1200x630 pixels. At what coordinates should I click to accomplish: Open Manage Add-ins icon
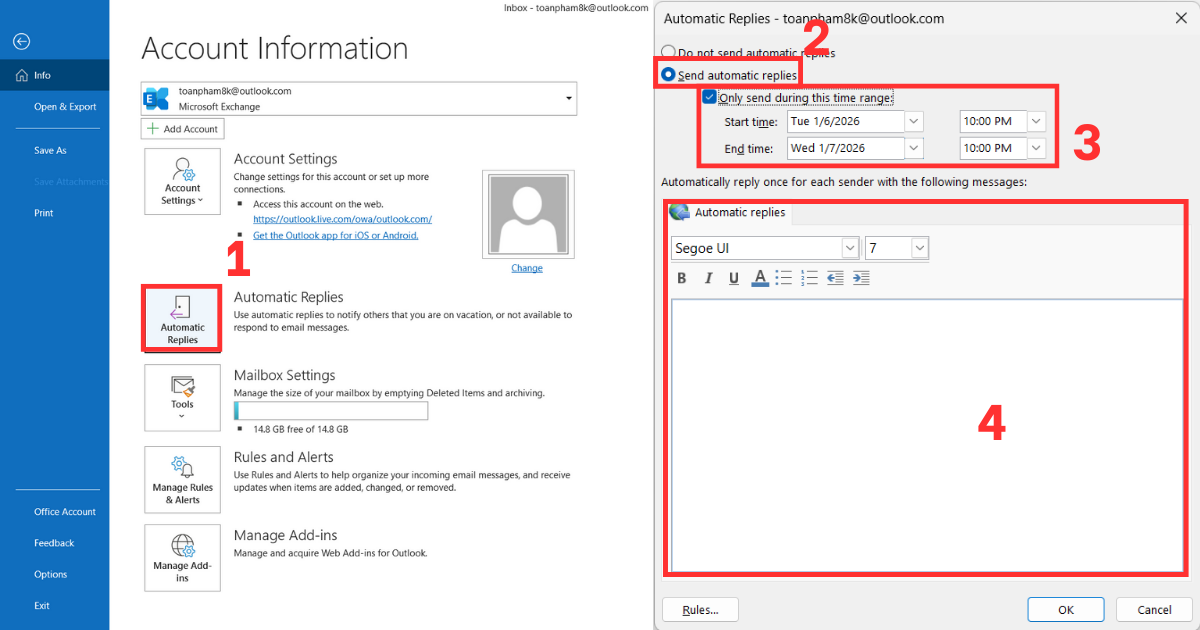point(181,557)
